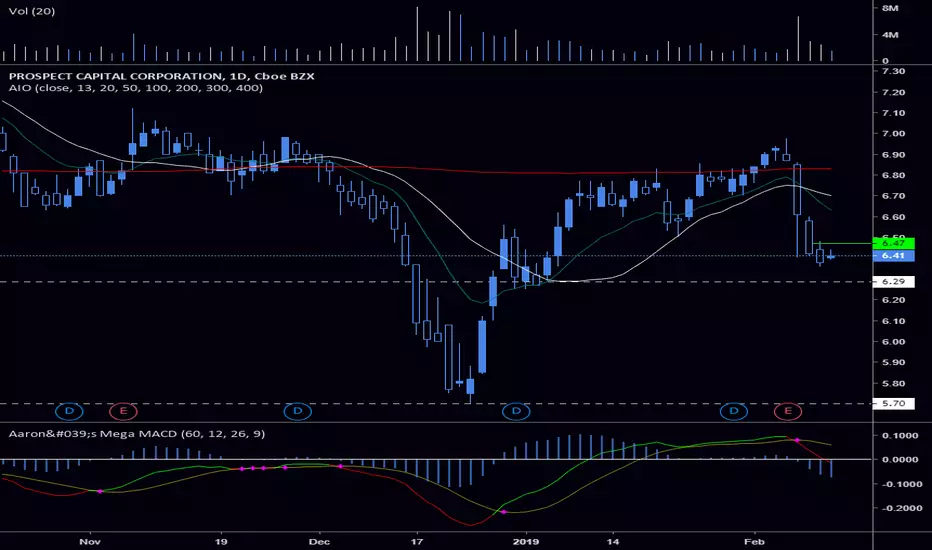Click the Feb date label on time axis
Image resolution: width=932 pixels, height=550 pixels.
(x=754, y=541)
